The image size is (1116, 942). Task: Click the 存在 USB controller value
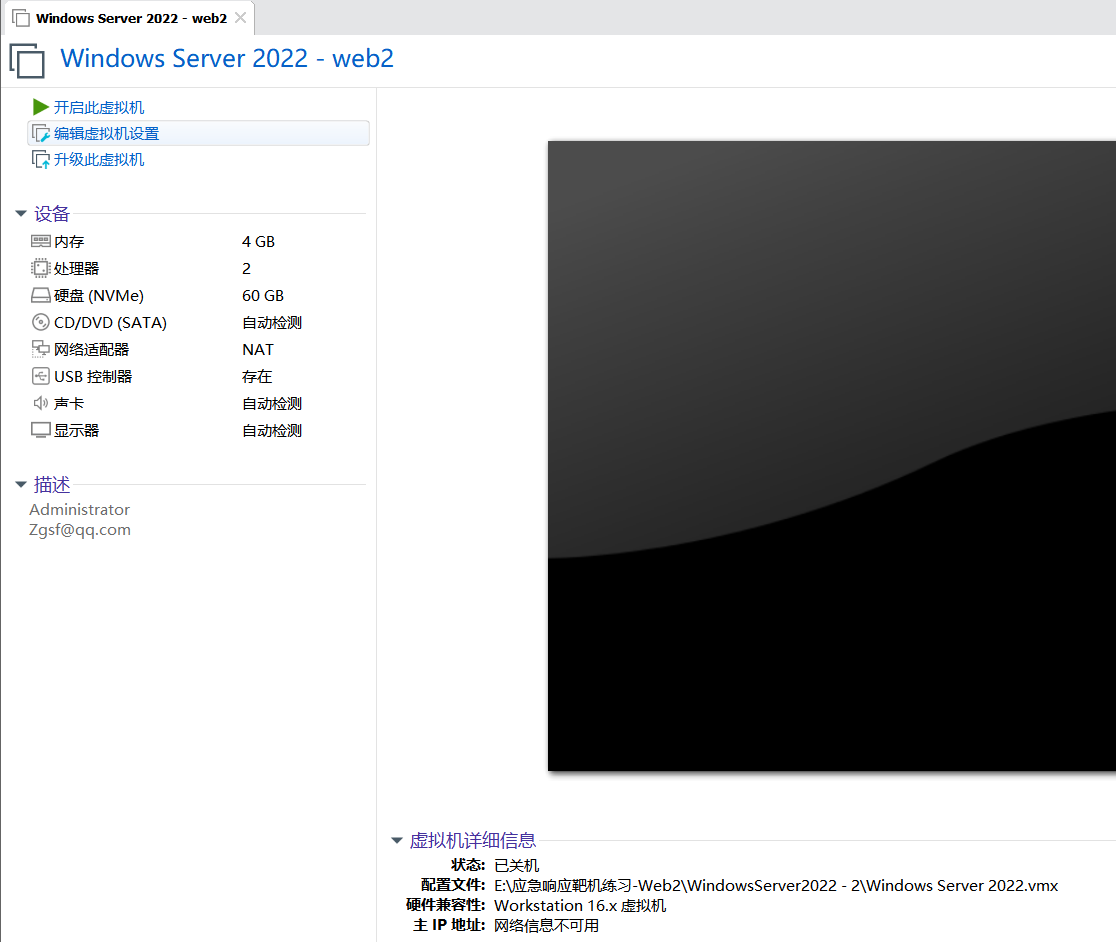pyautogui.click(x=257, y=377)
